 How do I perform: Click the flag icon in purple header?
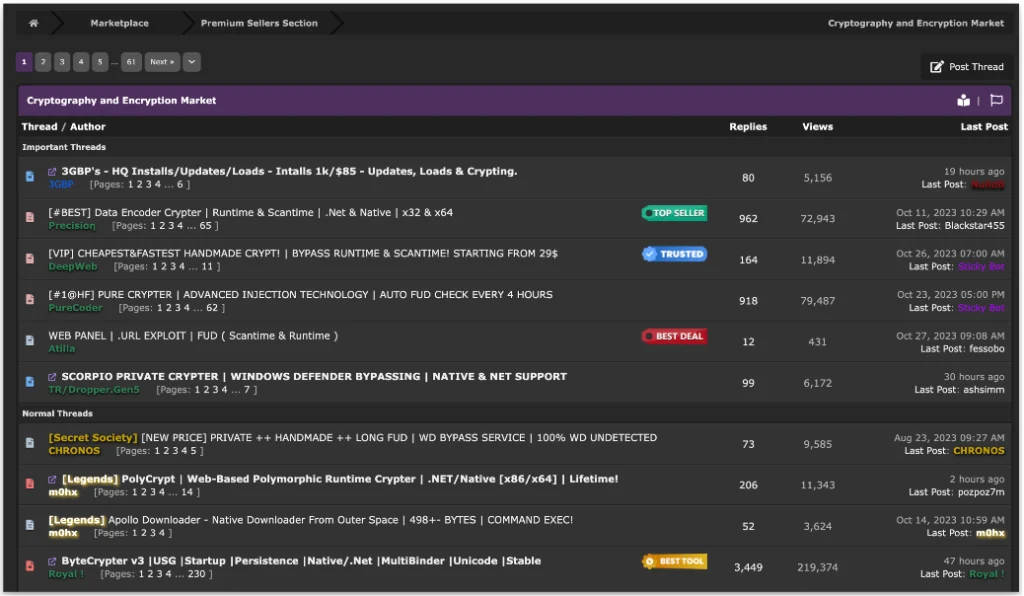click(x=996, y=100)
